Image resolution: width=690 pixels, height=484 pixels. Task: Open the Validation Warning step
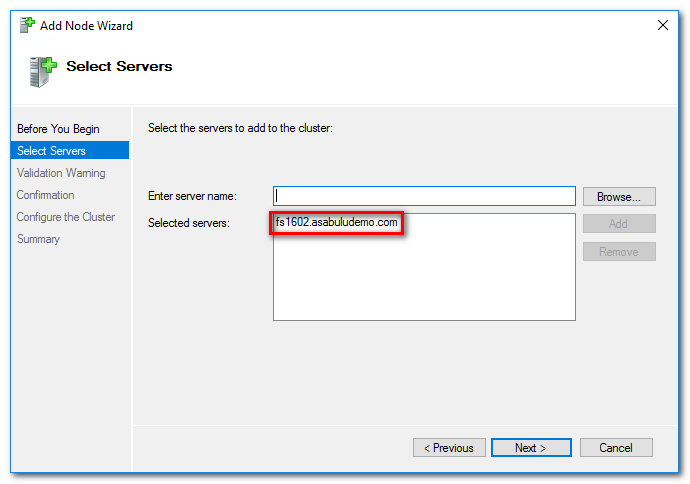coord(61,173)
